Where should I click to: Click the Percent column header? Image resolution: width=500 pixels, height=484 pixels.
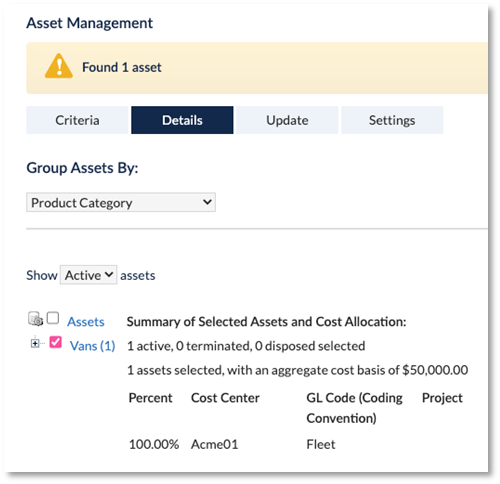point(150,398)
